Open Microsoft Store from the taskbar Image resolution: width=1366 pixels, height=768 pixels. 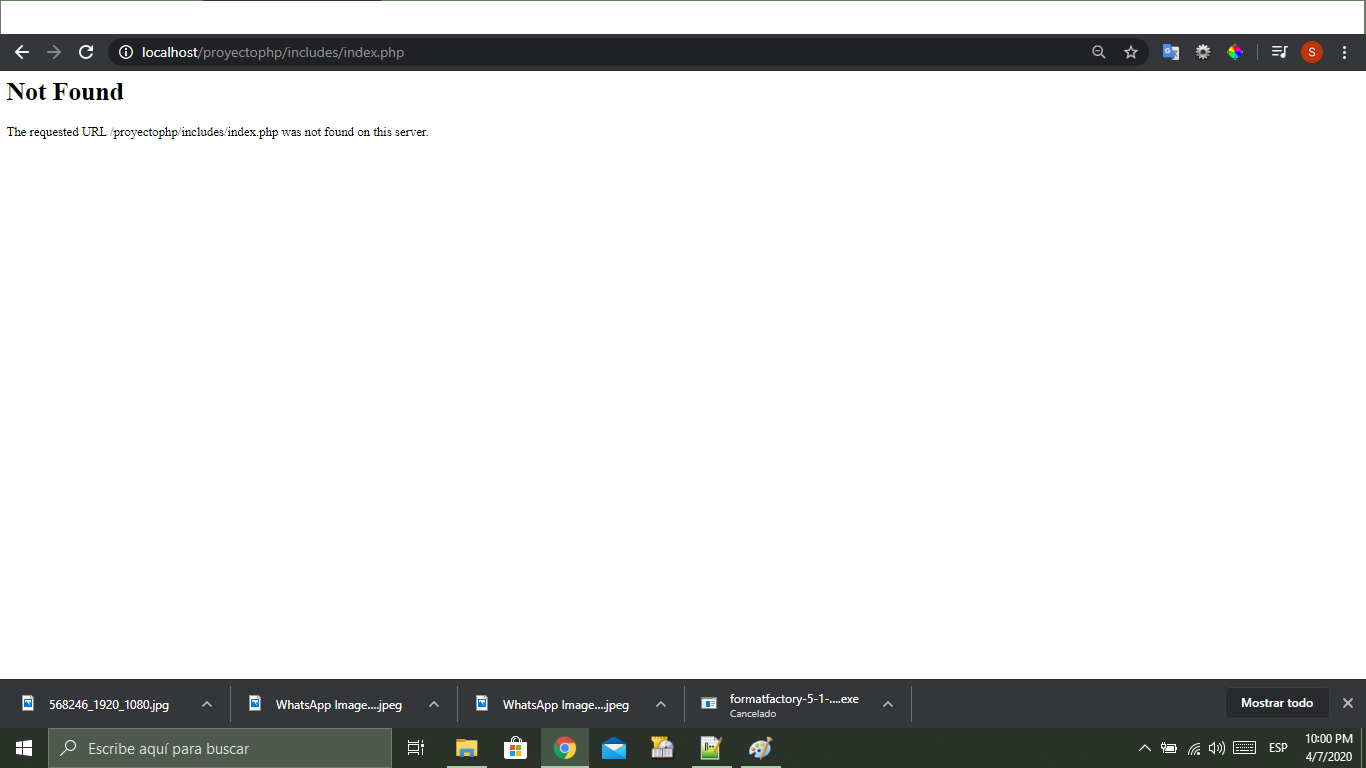click(x=516, y=748)
